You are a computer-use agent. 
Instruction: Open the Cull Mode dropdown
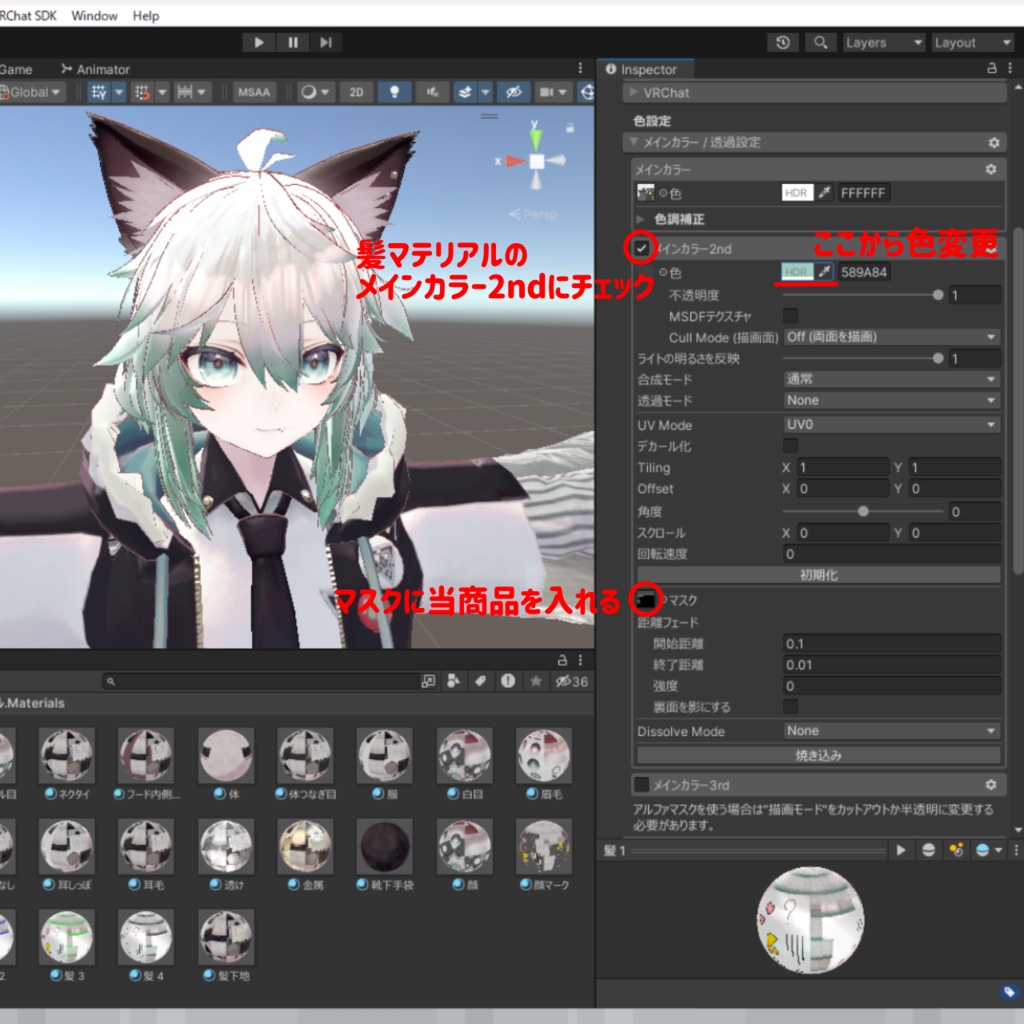890,337
